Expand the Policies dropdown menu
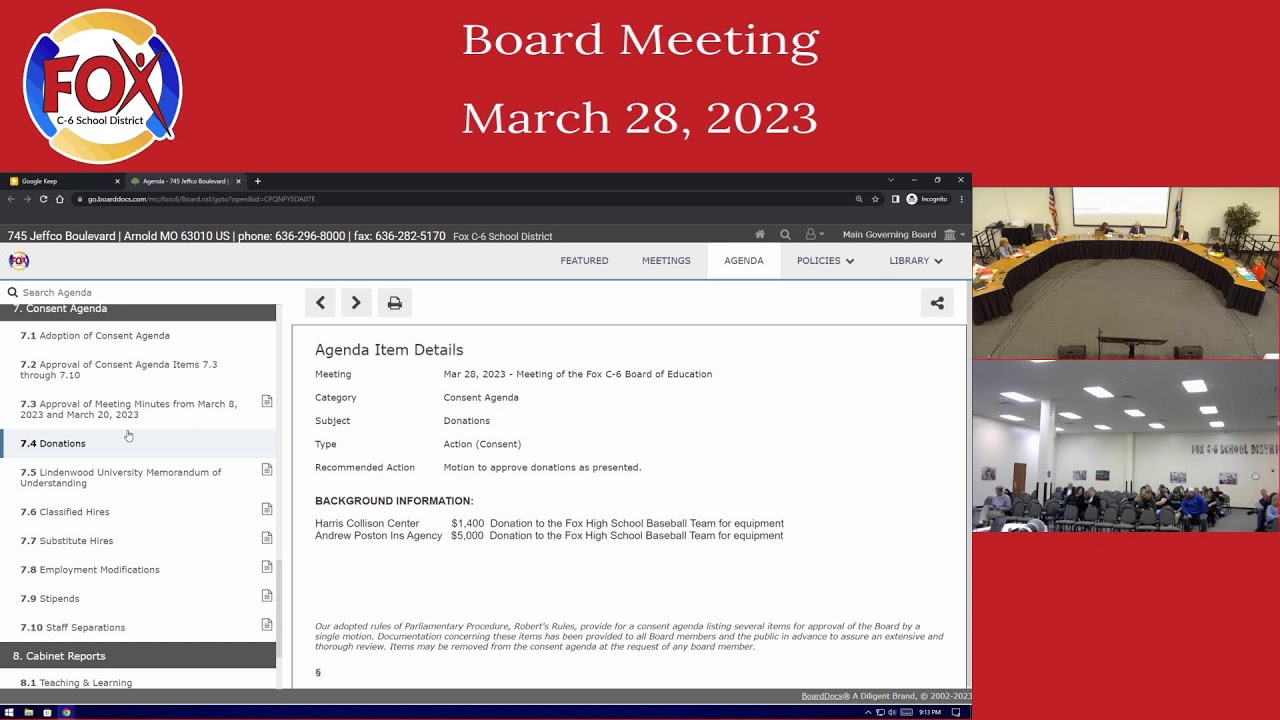Screen dimensions: 1280x720 tap(825, 261)
